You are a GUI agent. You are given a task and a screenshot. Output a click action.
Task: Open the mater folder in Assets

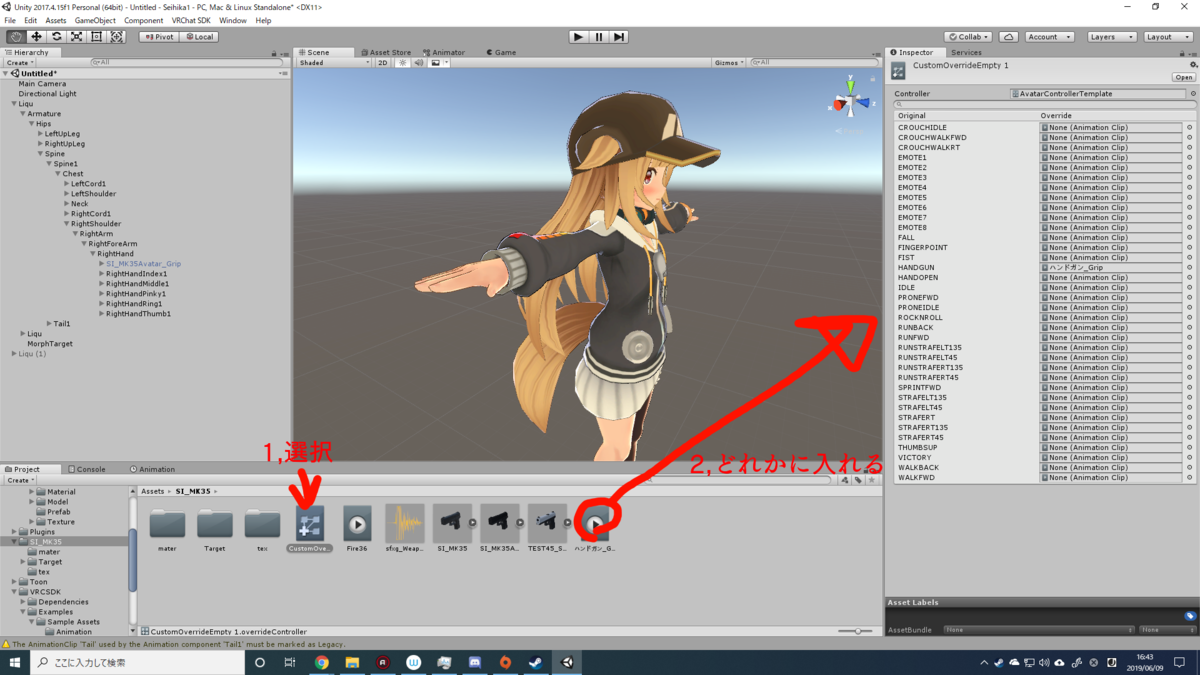[167, 529]
